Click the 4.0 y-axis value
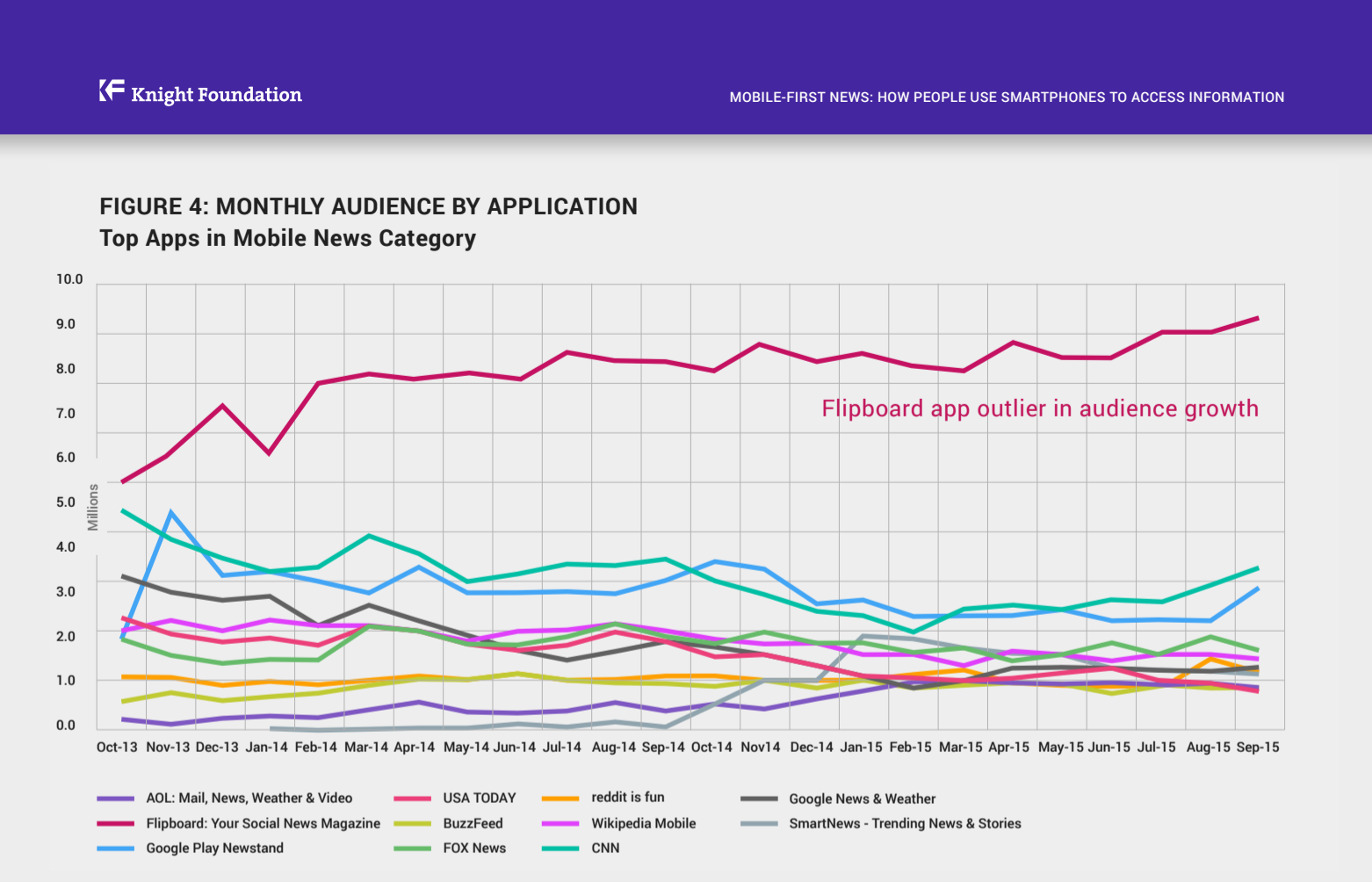Screen dimensions: 1372x882 click(66, 547)
